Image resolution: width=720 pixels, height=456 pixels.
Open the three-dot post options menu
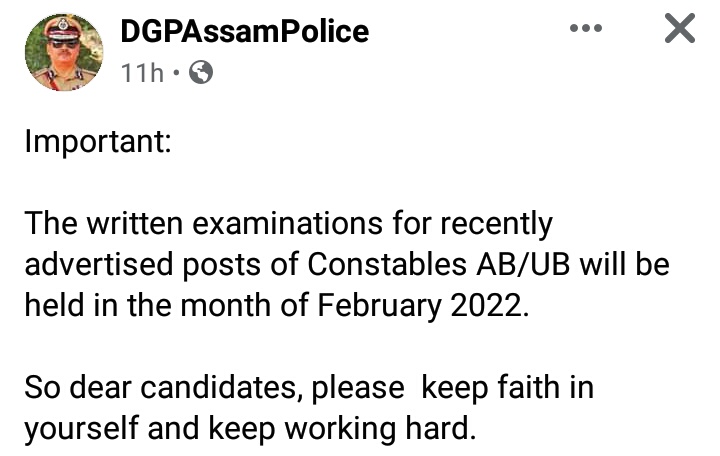585,28
